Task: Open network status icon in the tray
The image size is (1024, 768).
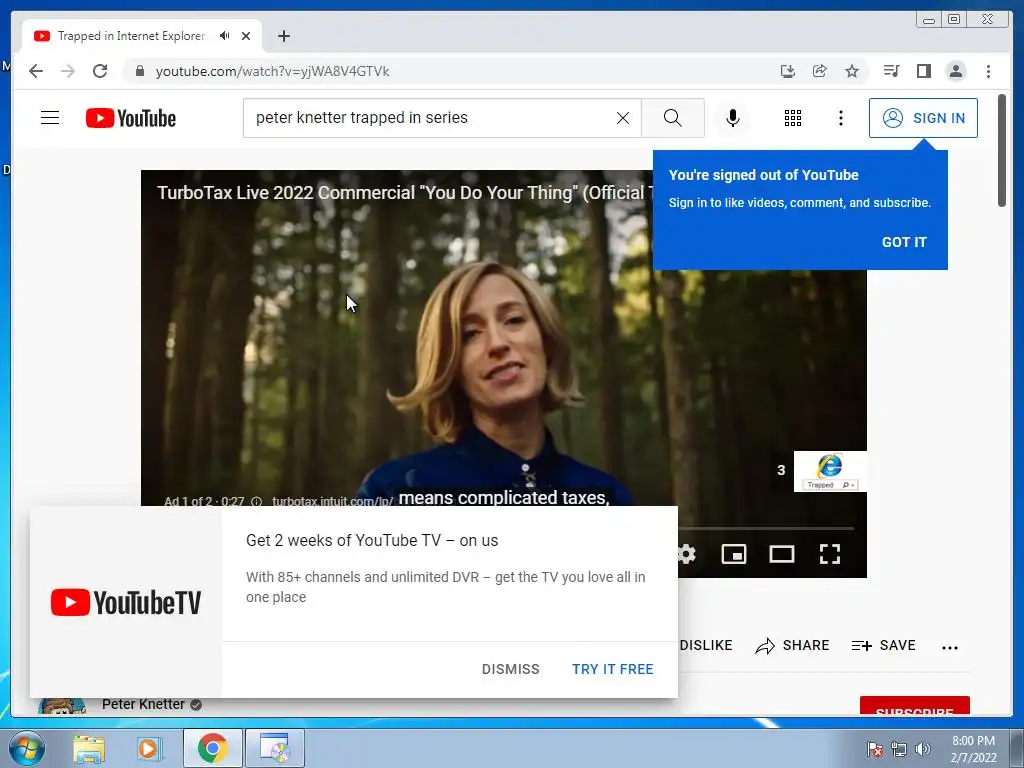Action: click(x=899, y=749)
